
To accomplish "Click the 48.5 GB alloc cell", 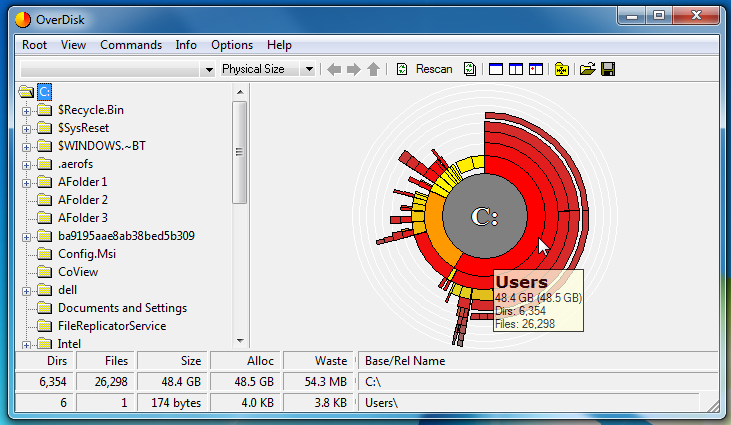I will [x=245, y=382].
